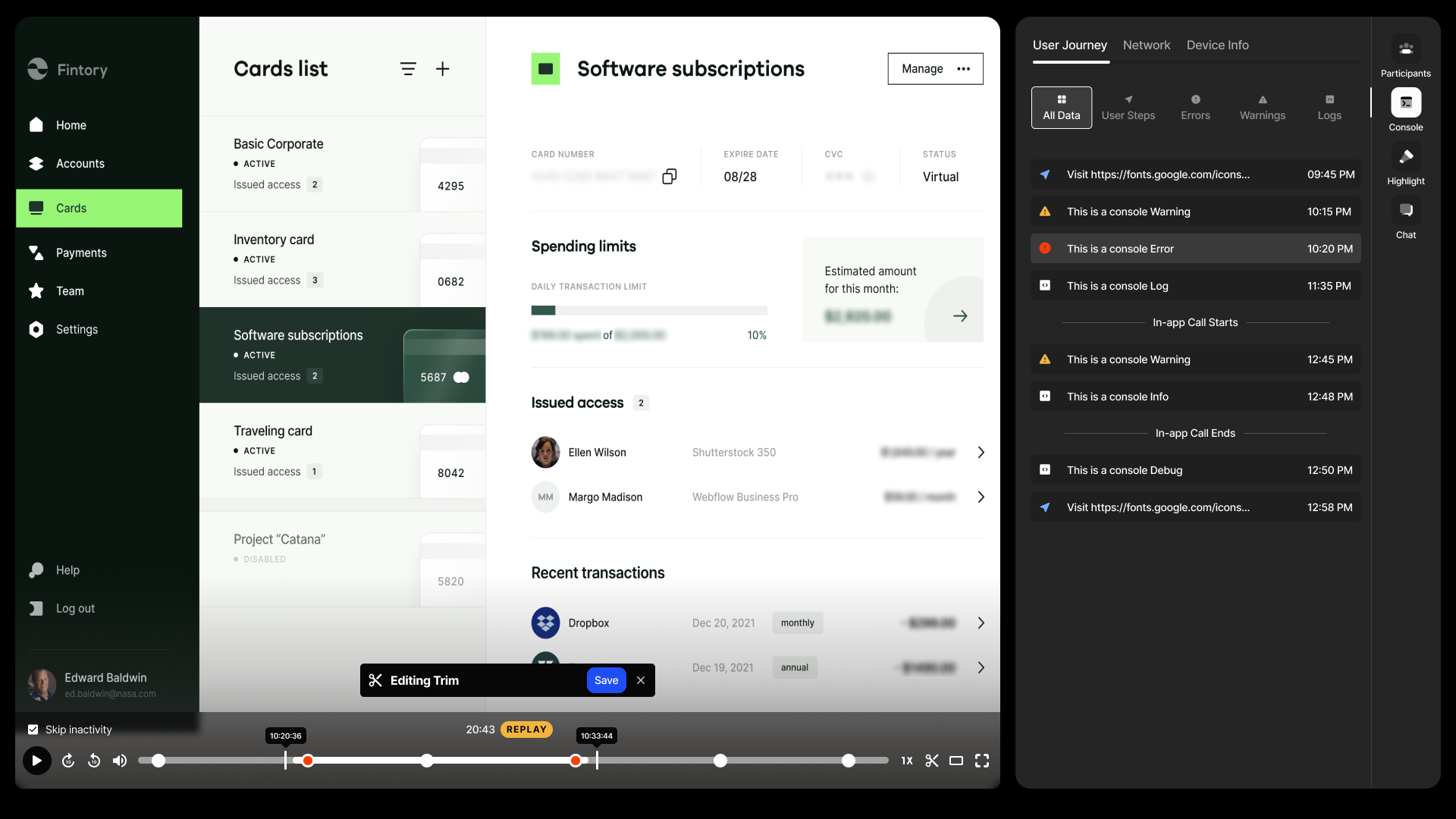Expand the Dropbox transaction chevron
Screen dimensions: 1456x819
coord(981,623)
